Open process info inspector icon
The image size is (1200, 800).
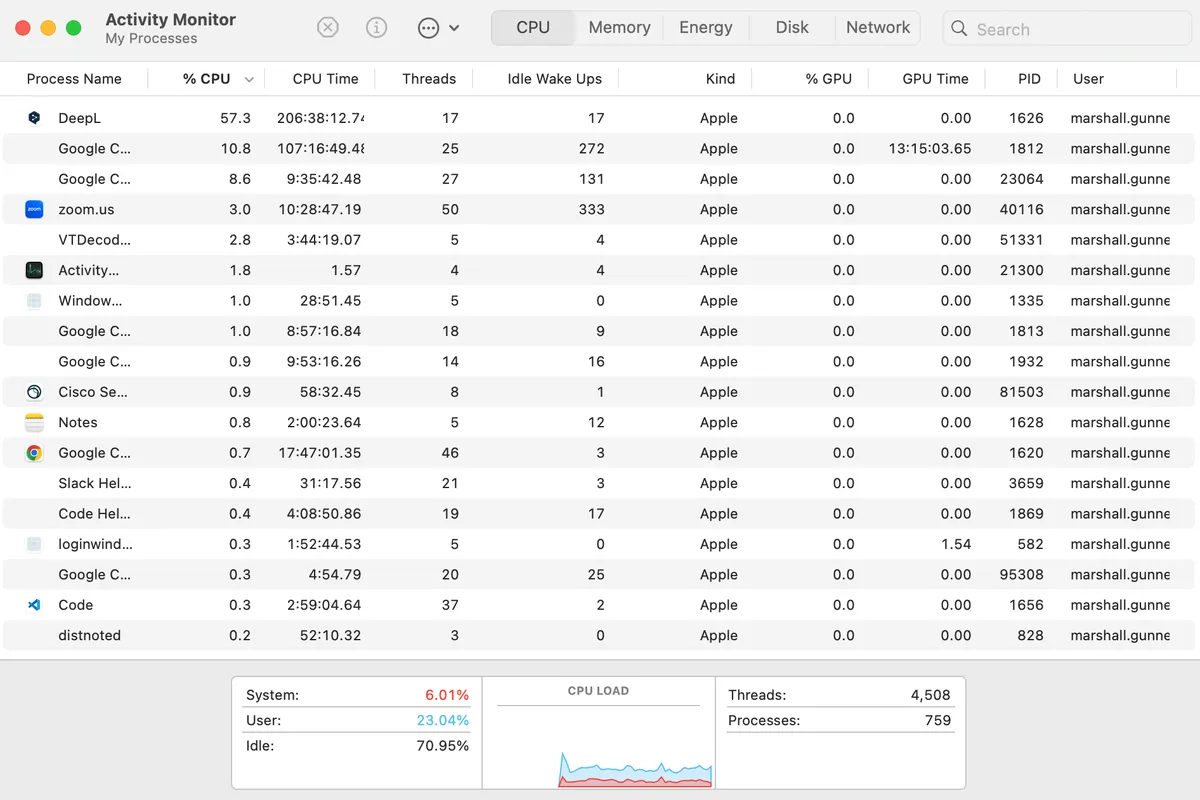coord(376,28)
